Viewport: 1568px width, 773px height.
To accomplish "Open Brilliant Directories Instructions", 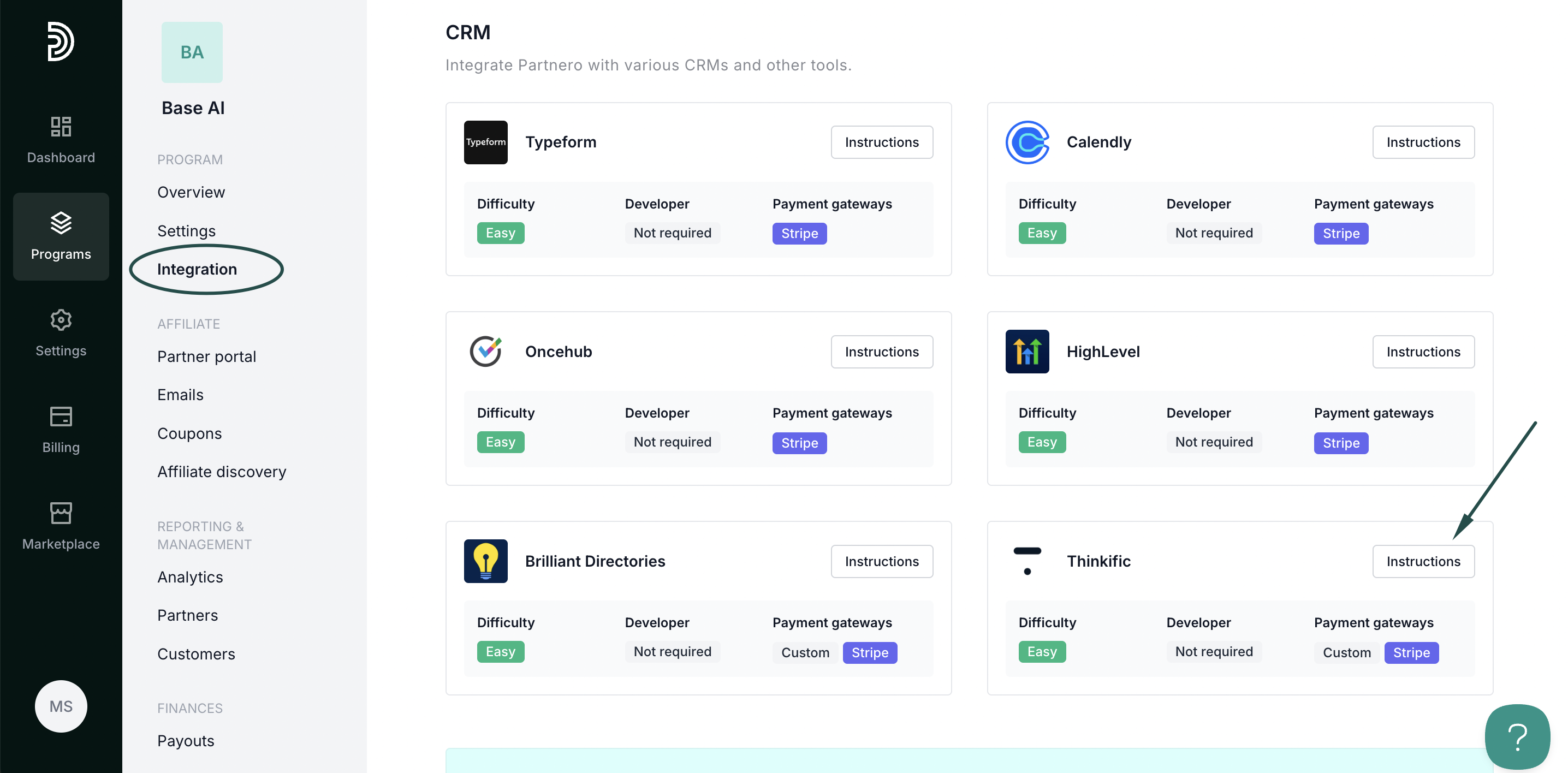I will pyautogui.click(x=881, y=561).
